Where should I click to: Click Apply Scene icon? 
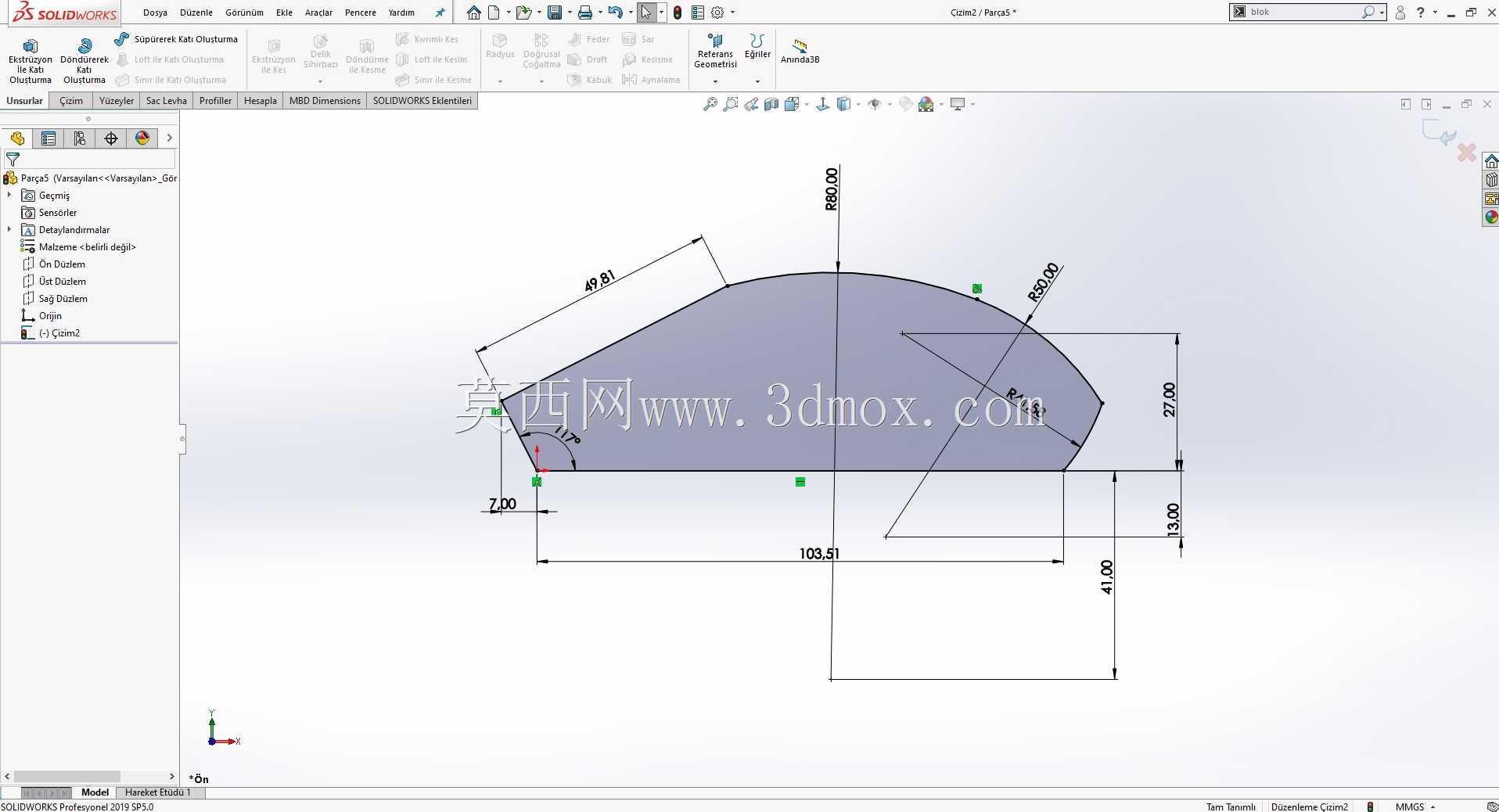(926, 104)
